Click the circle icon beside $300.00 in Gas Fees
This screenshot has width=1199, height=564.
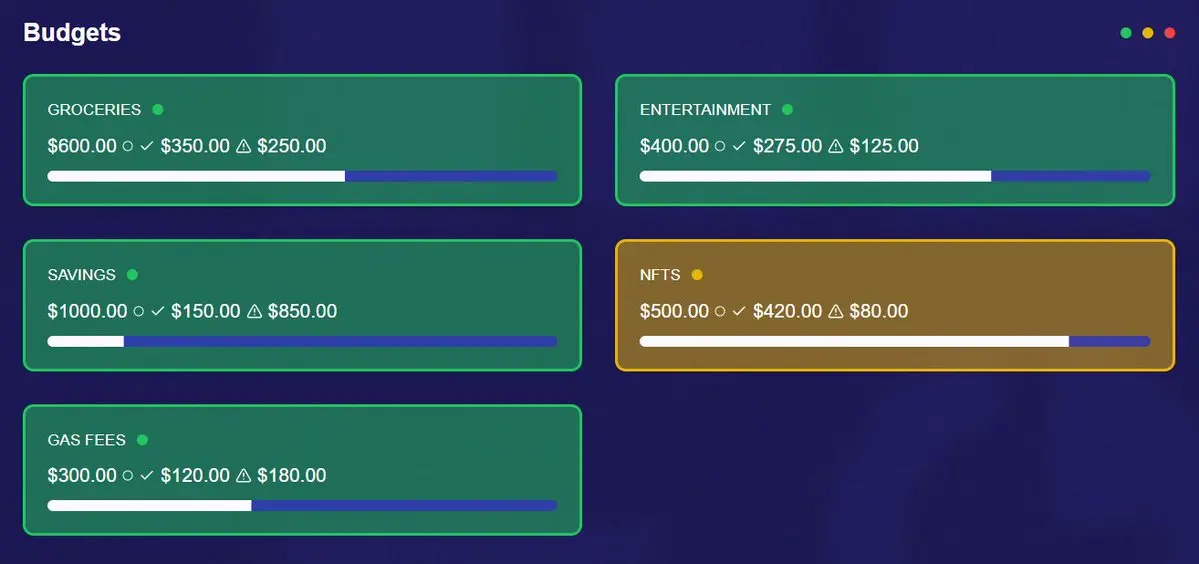pyautogui.click(x=128, y=475)
